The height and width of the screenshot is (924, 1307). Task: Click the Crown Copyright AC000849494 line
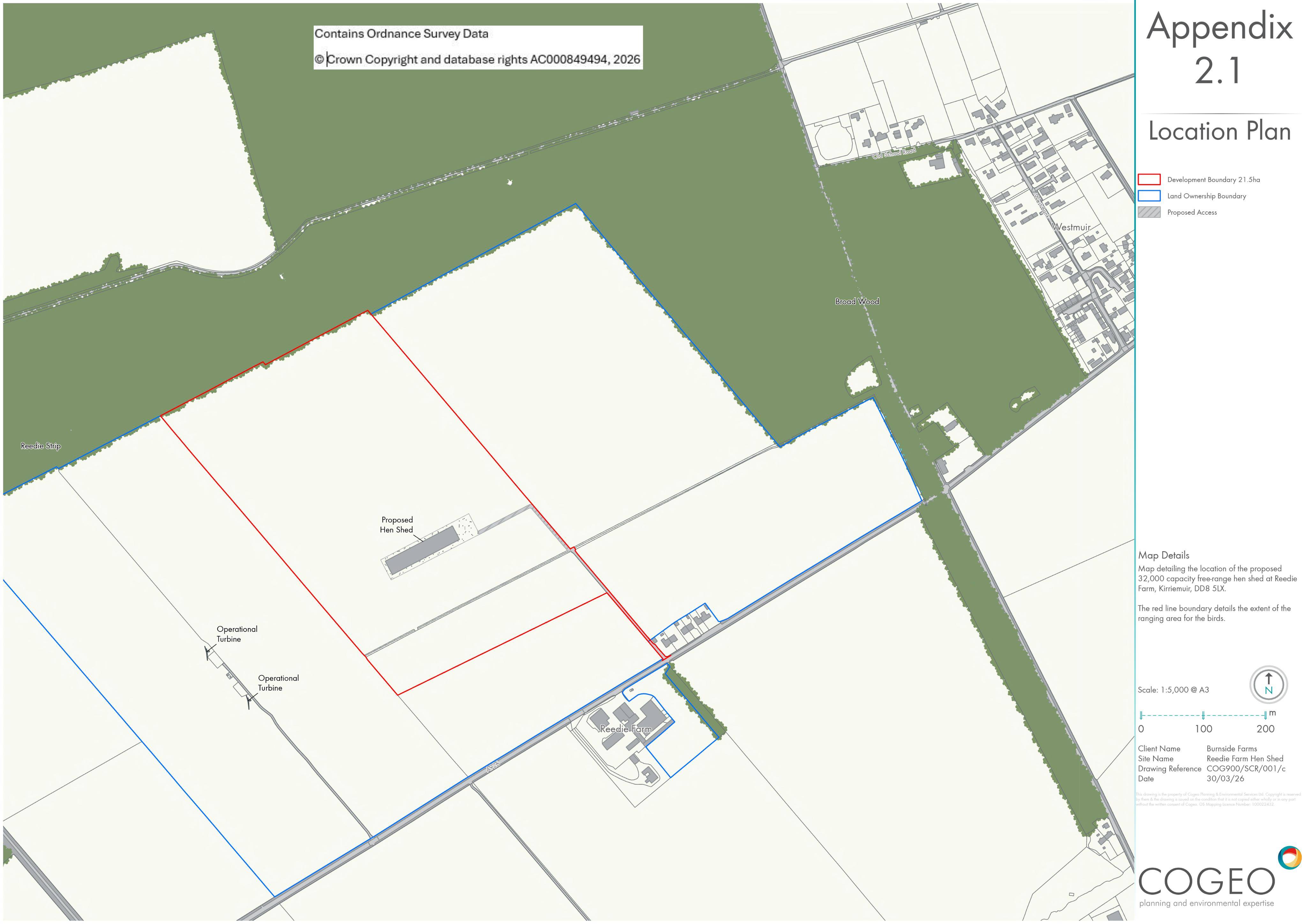tap(478, 59)
